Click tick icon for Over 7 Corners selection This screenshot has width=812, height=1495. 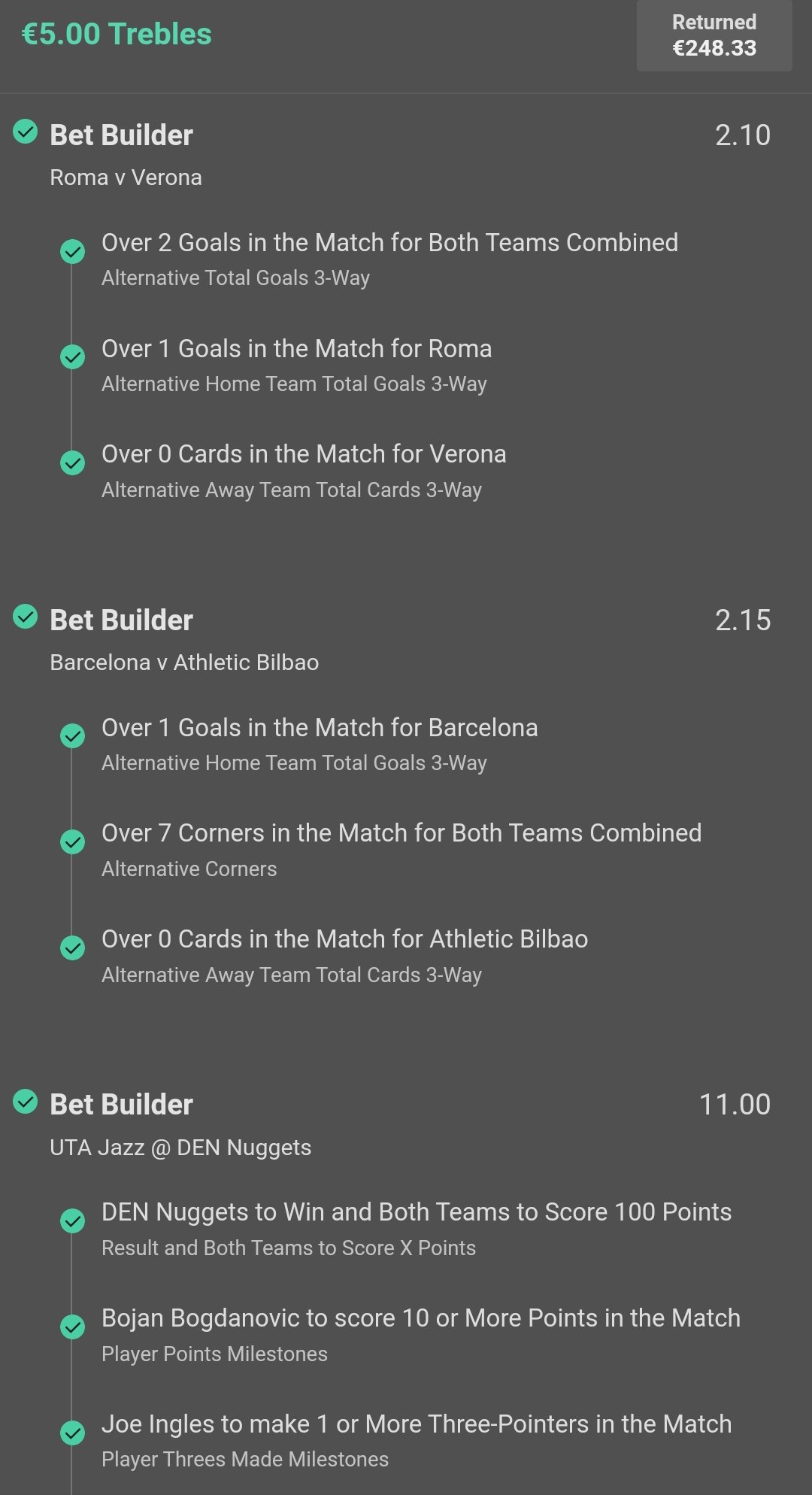(72, 842)
